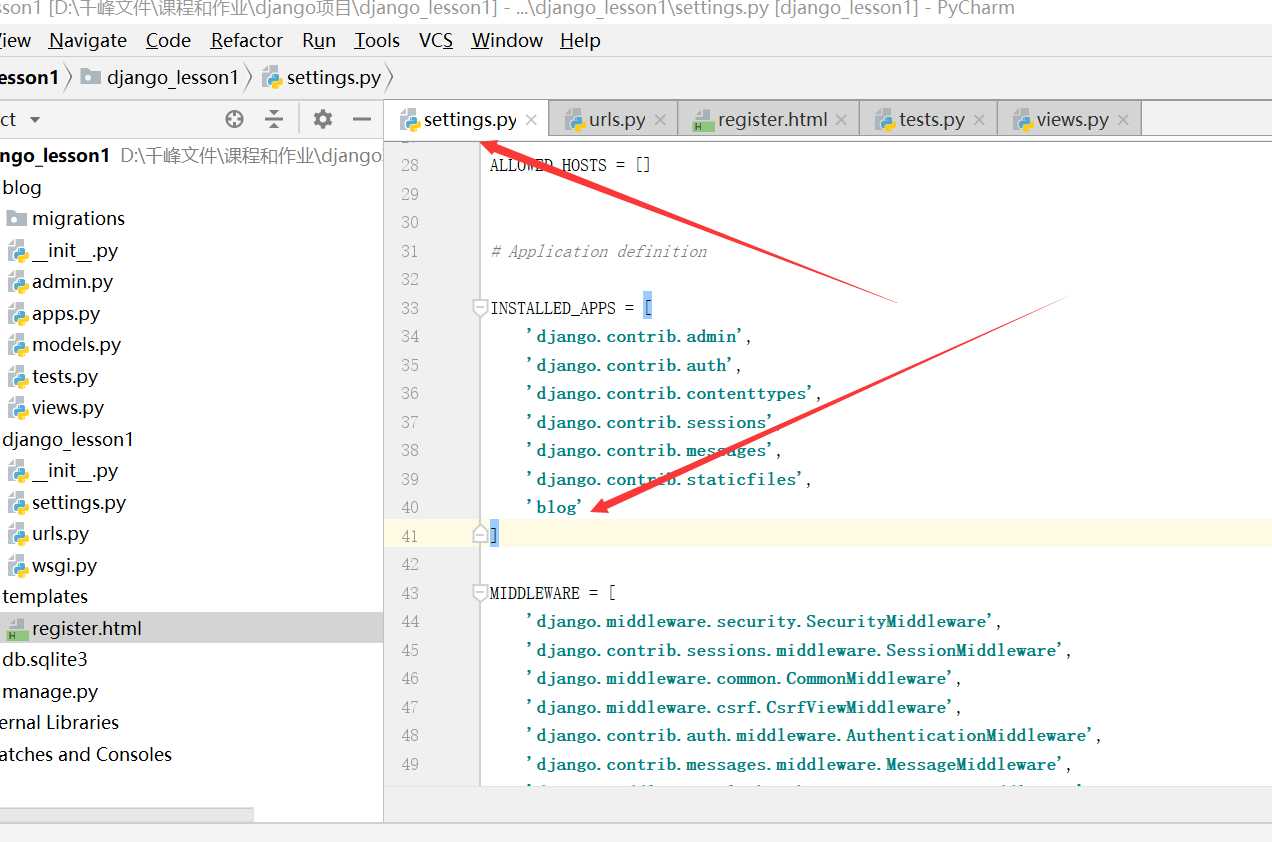
Task: Select db.sqlite3 in project tree
Action: point(45,659)
